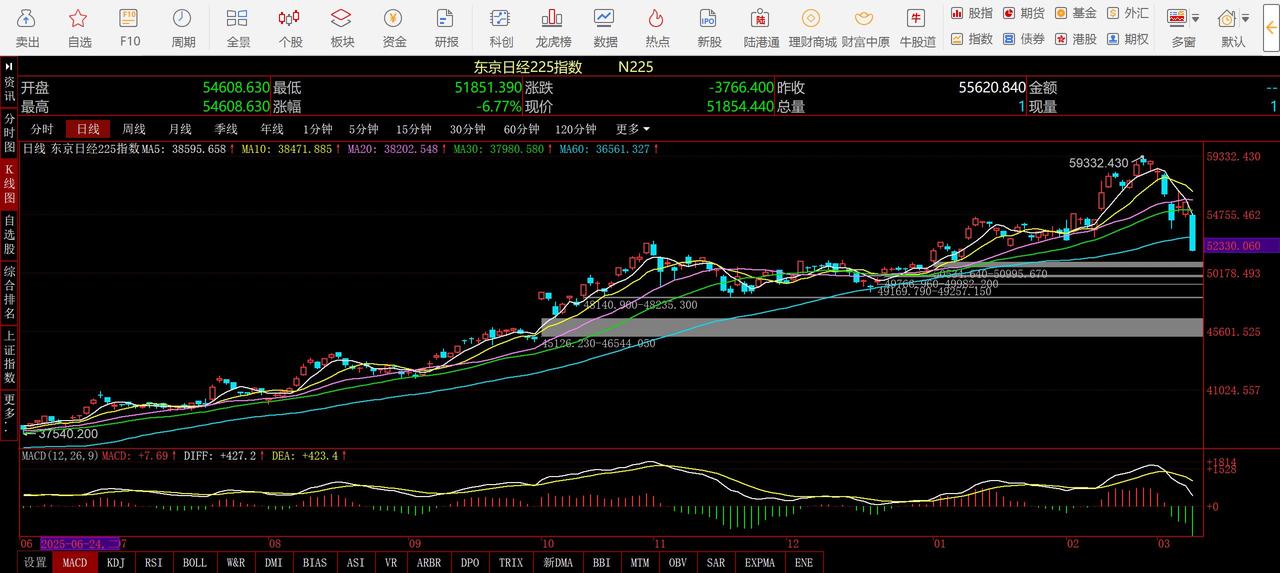Switch to the KDJ indicator
Image resolution: width=1280 pixels, height=573 pixels.
tap(116, 562)
